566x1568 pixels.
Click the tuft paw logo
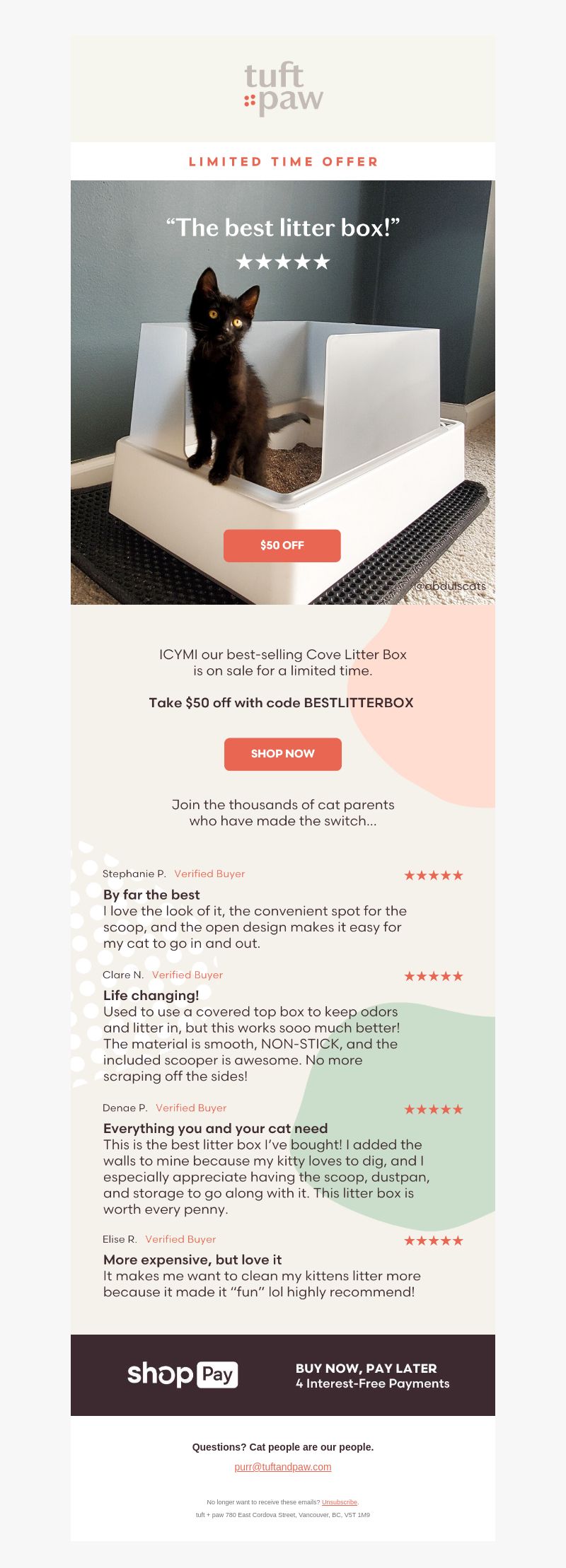284,88
